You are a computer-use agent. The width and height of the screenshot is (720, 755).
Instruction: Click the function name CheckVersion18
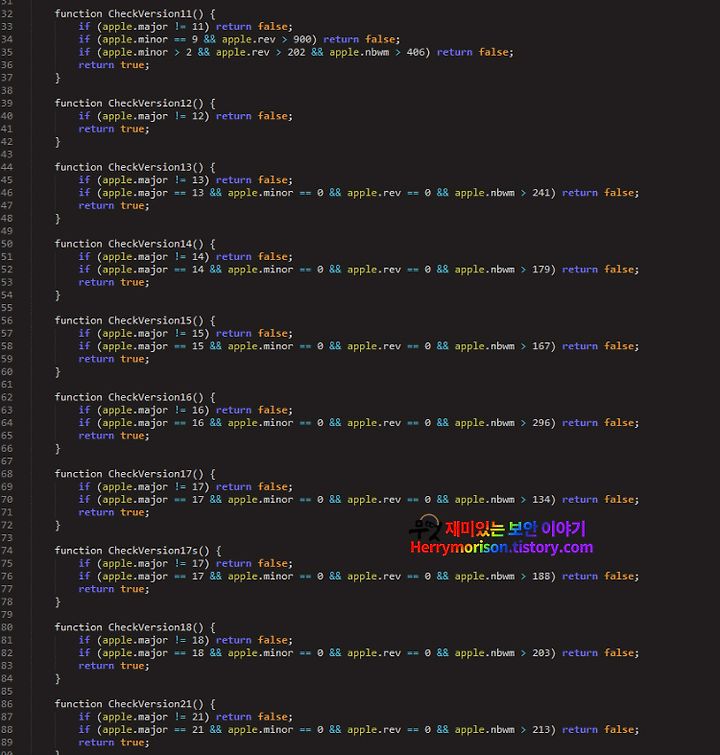click(150, 627)
